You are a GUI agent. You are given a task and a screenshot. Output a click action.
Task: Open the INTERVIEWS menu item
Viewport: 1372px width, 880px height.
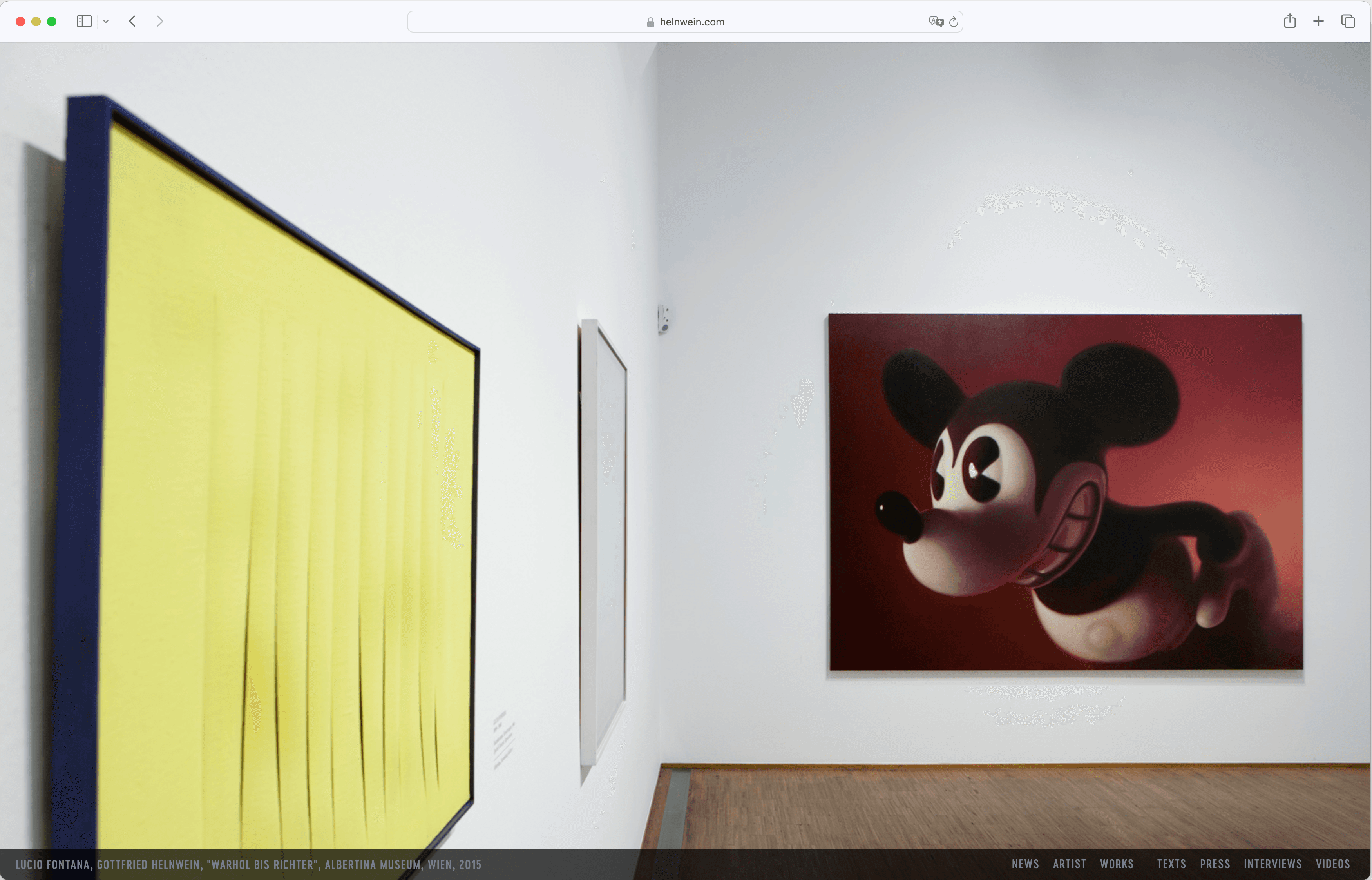pyautogui.click(x=1272, y=864)
